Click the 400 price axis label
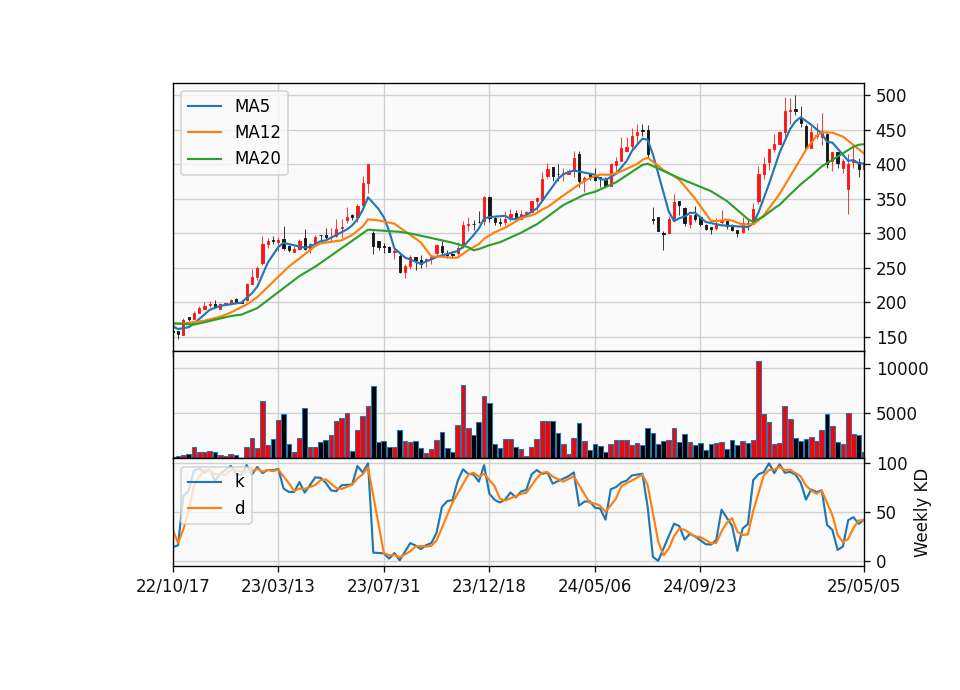 891,165
